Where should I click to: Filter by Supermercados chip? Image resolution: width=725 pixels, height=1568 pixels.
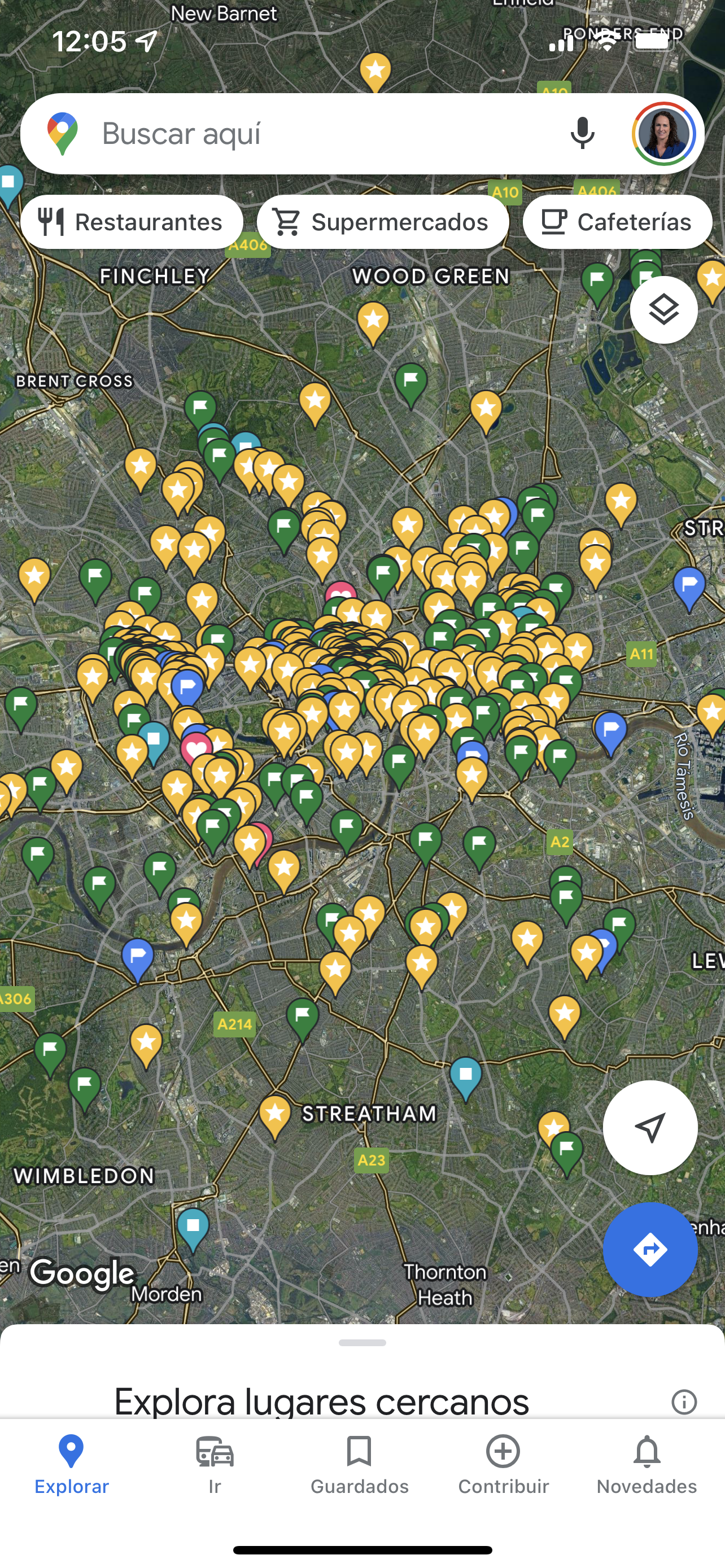point(383,222)
